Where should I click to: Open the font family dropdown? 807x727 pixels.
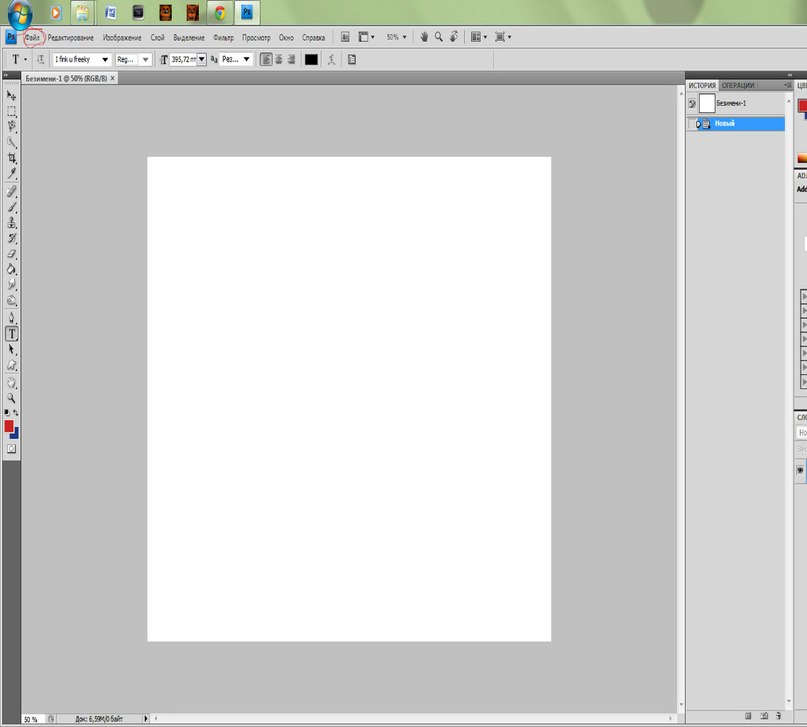(105, 60)
